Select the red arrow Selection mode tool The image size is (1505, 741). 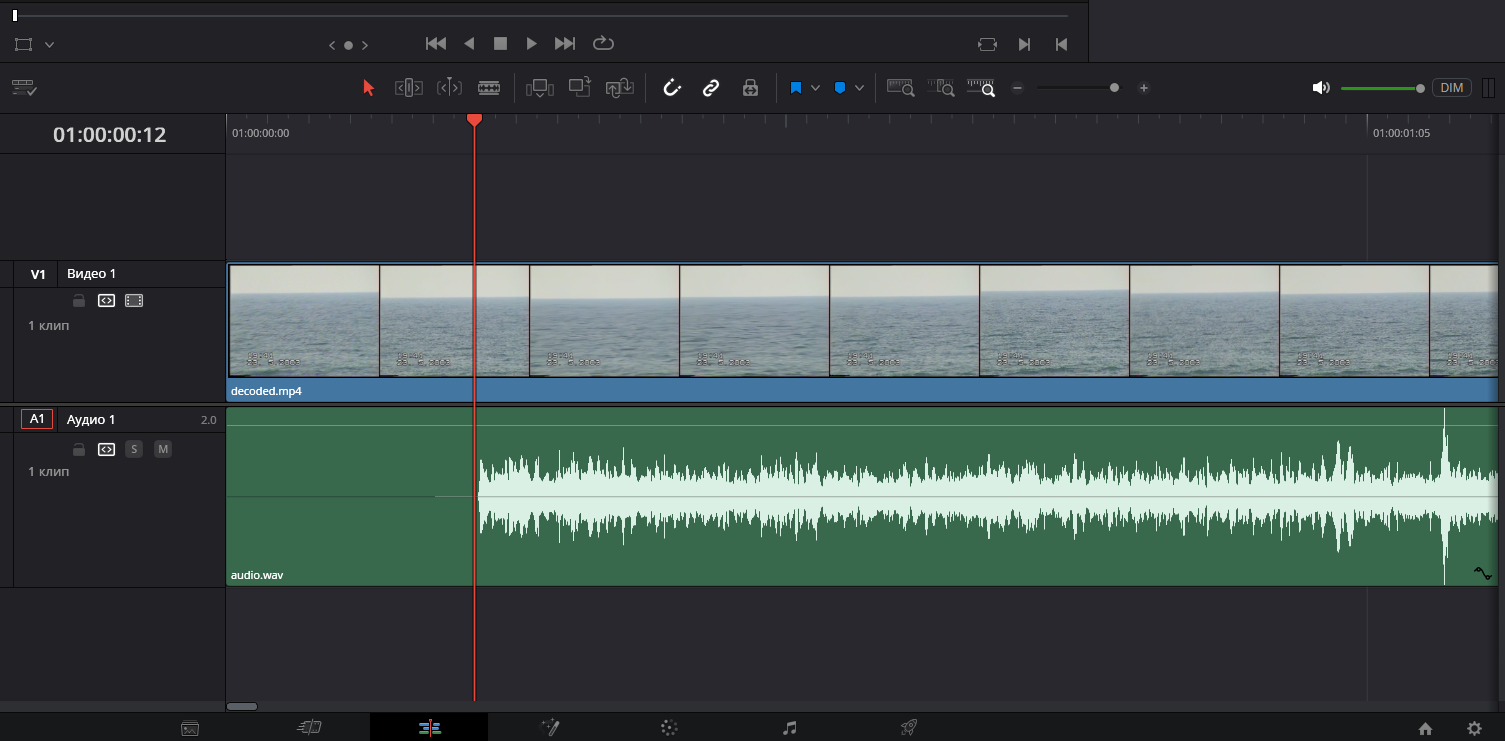(x=368, y=88)
